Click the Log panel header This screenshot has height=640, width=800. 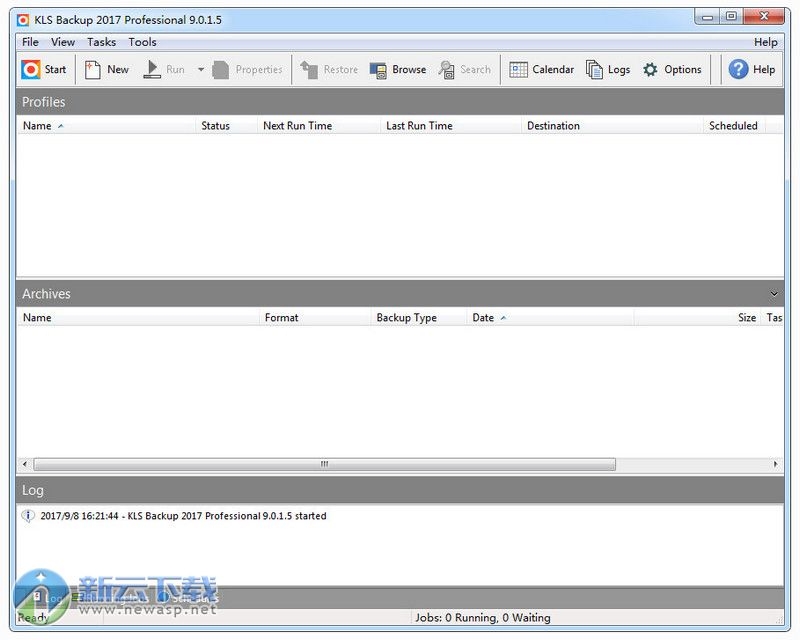[x=400, y=490]
